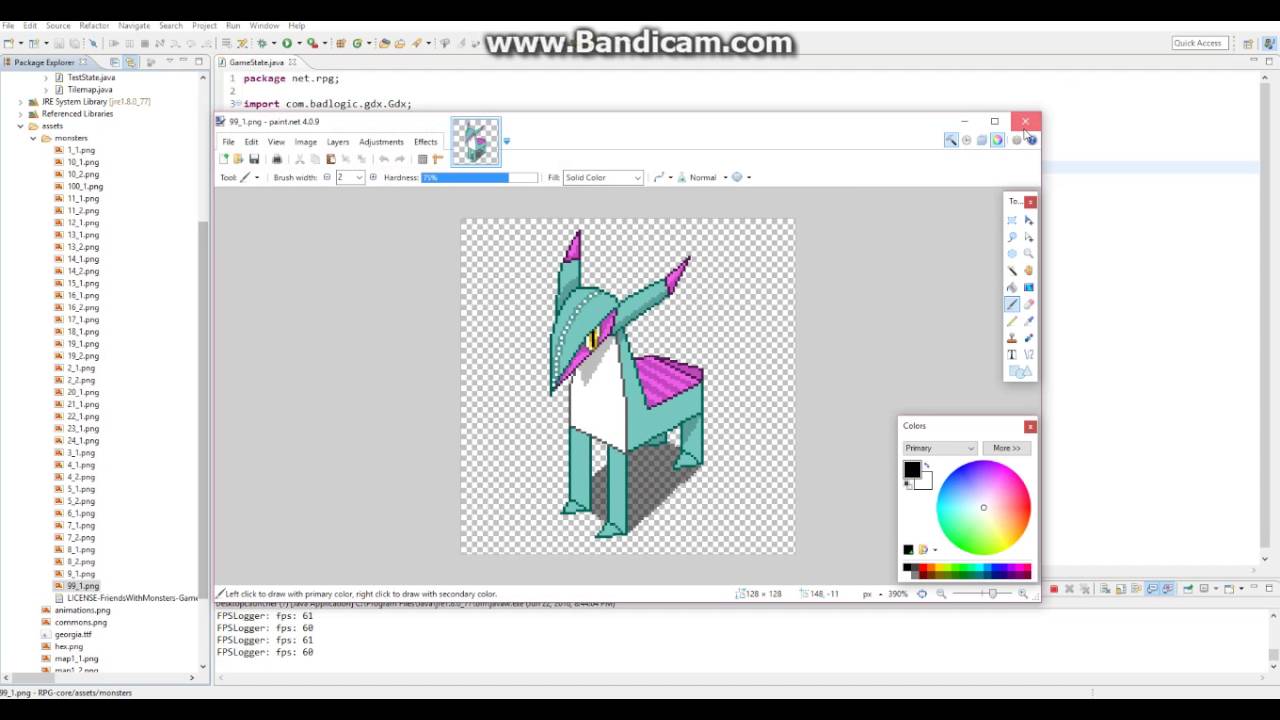
Task: Click Eclipse Quick Access field
Action: tap(1198, 43)
